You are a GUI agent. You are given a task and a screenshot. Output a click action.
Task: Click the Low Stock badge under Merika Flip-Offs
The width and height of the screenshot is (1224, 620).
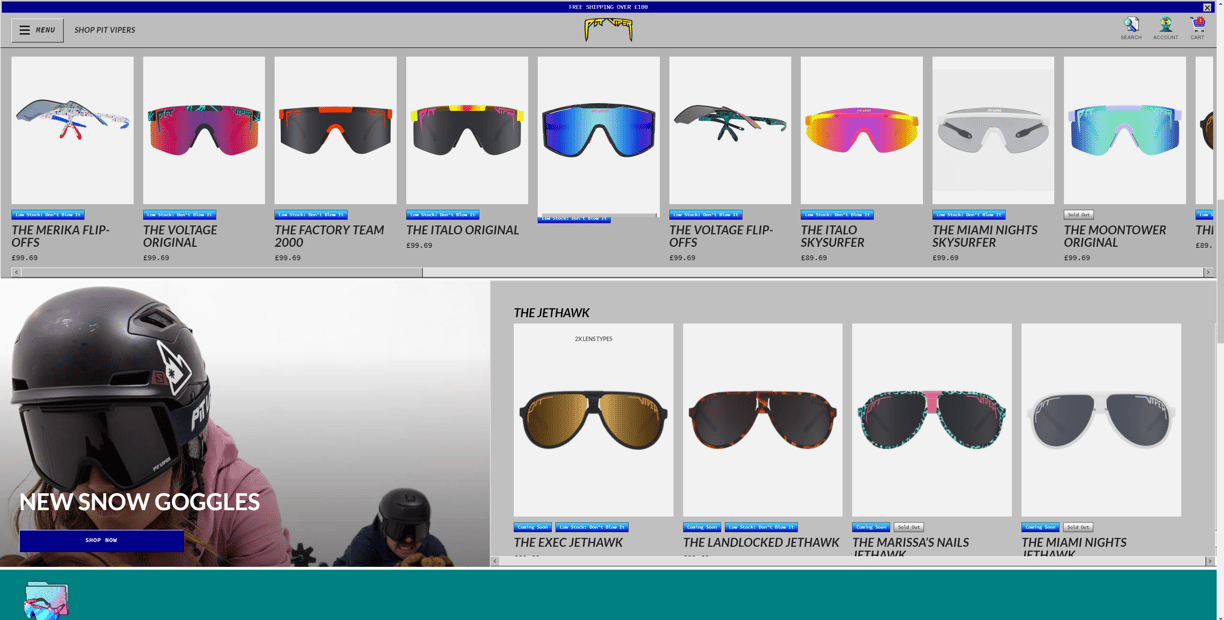[x=48, y=214]
